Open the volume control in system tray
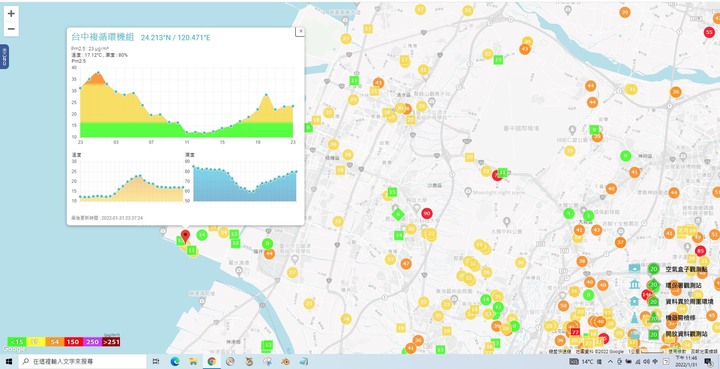The height and width of the screenshot is (369, 720). [x=647, y=362]
